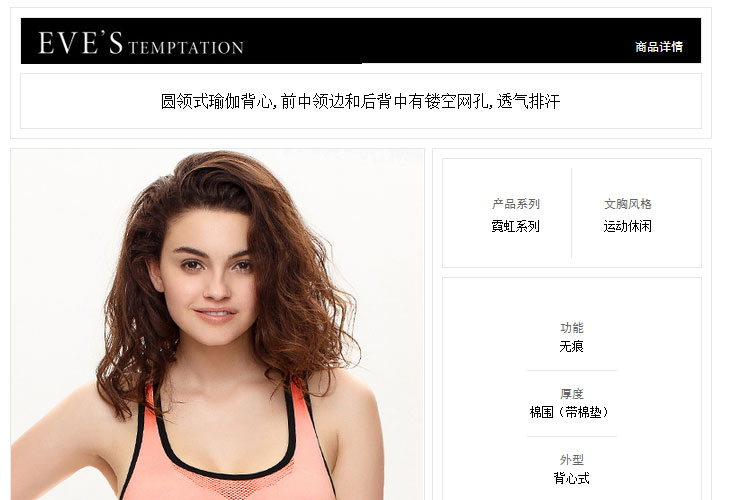The image size is (750, 500).
Task: Select the 产品系列 label
Action: click(516, 204)
